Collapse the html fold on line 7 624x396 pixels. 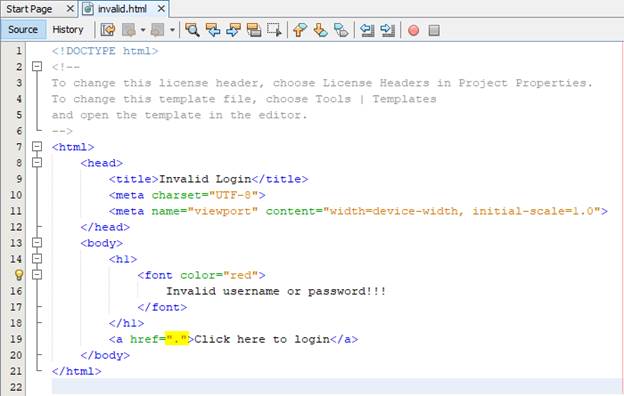[37, 146]
